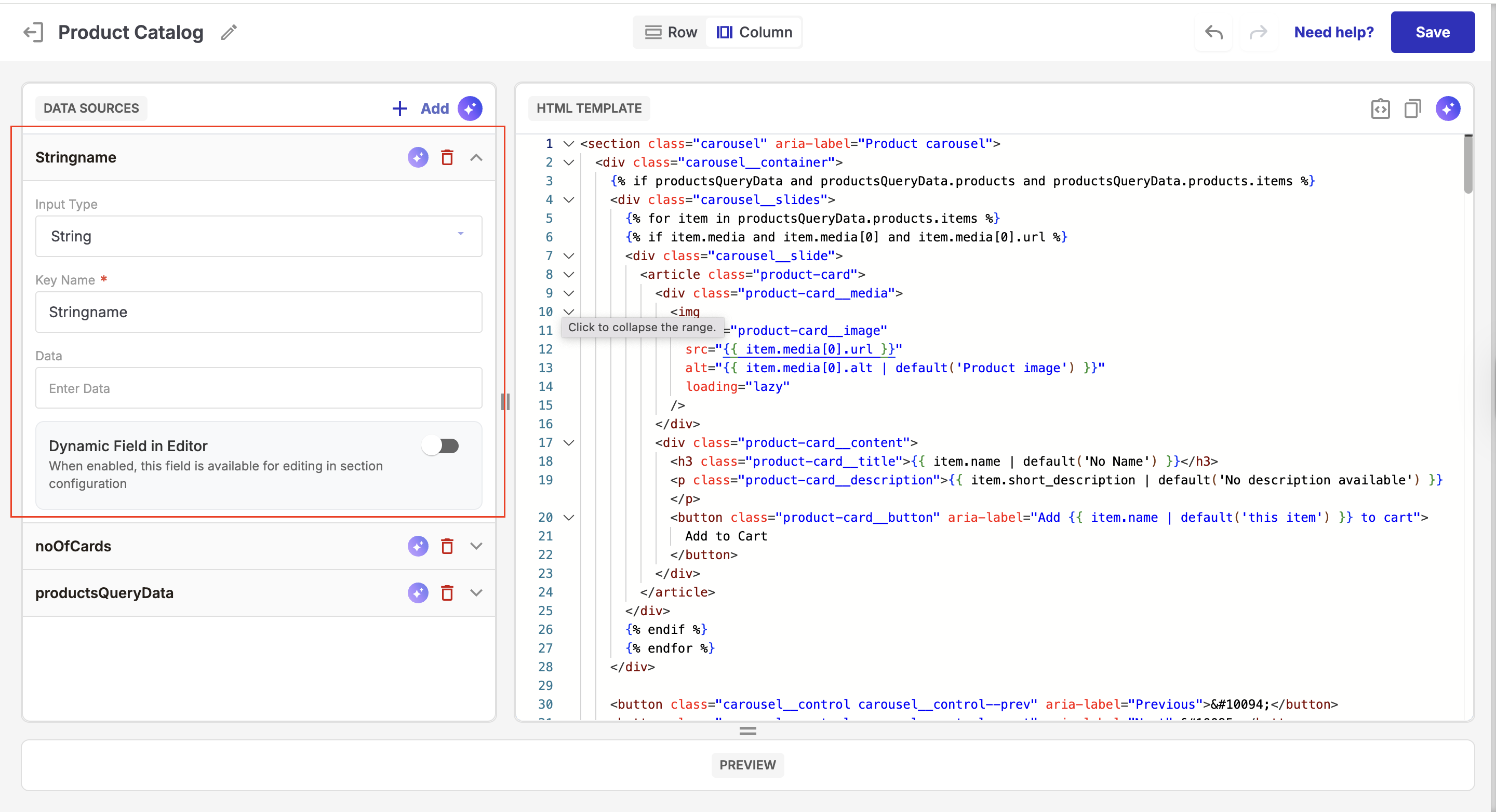Click the AI sparkle icon in HTML Template header

pyautogui.click(x=1447, y=109)
